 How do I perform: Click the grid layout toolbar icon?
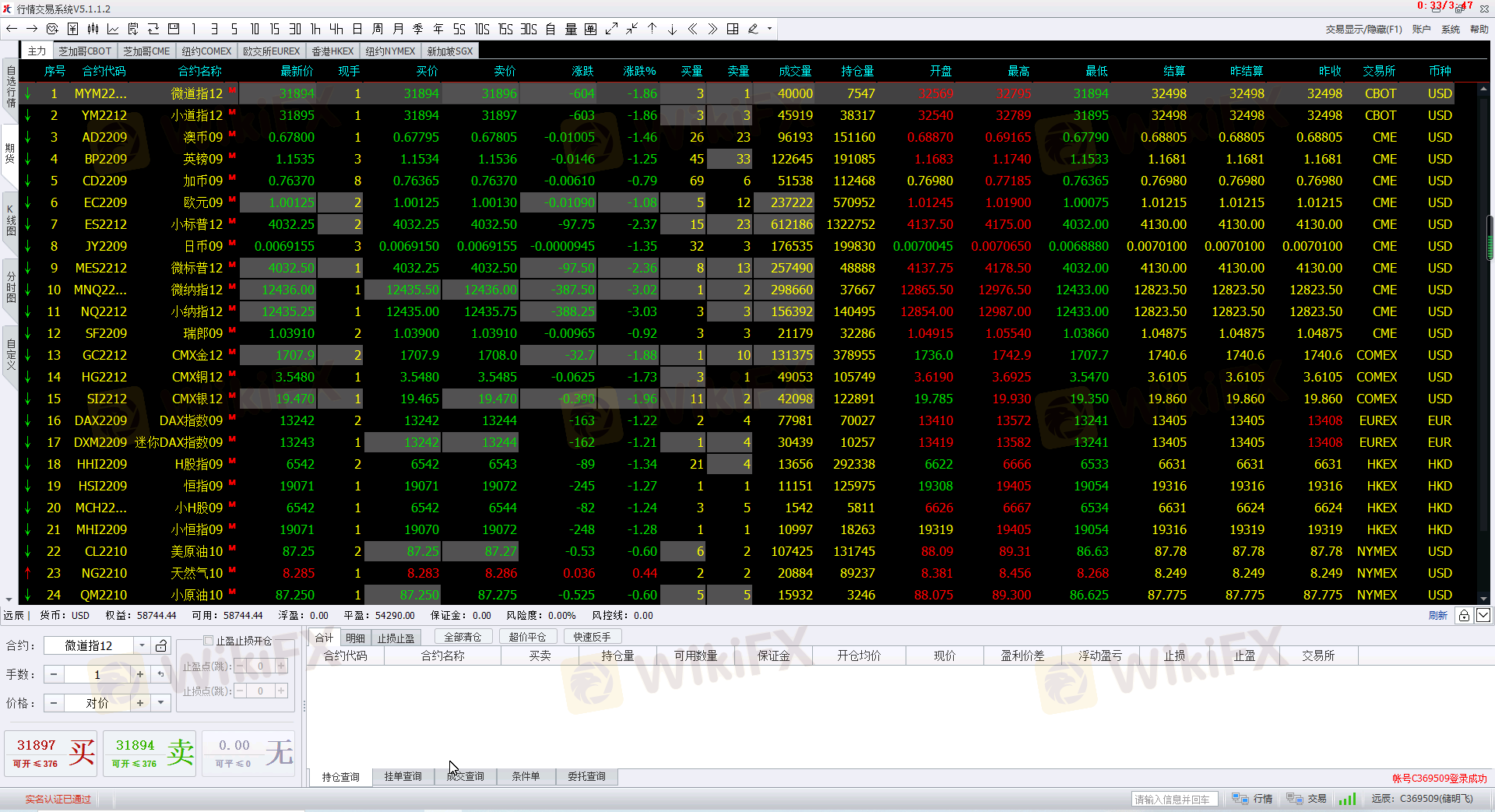(x=733, y=29)
